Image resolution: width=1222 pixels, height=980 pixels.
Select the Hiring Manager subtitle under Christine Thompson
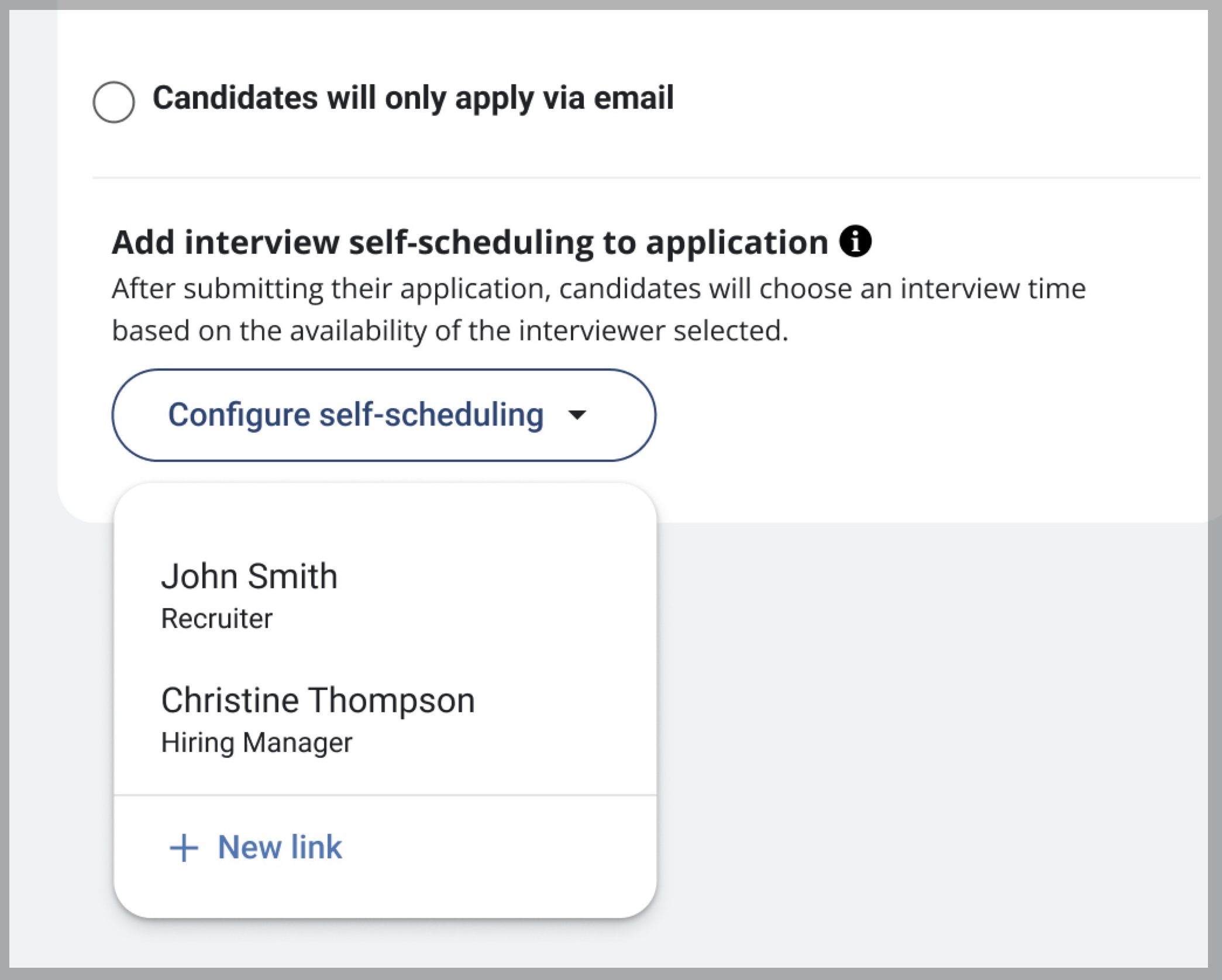tap(256, 743)
